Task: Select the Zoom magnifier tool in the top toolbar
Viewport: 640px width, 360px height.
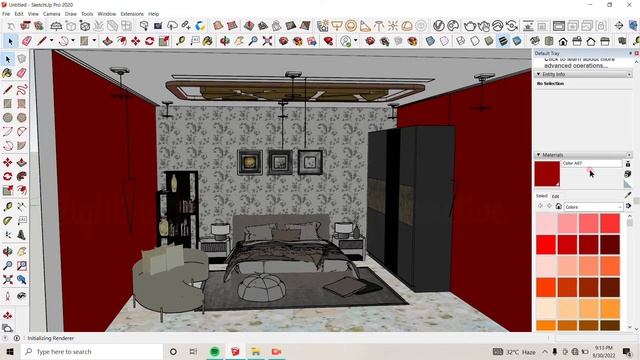Action: click(253, 41)
